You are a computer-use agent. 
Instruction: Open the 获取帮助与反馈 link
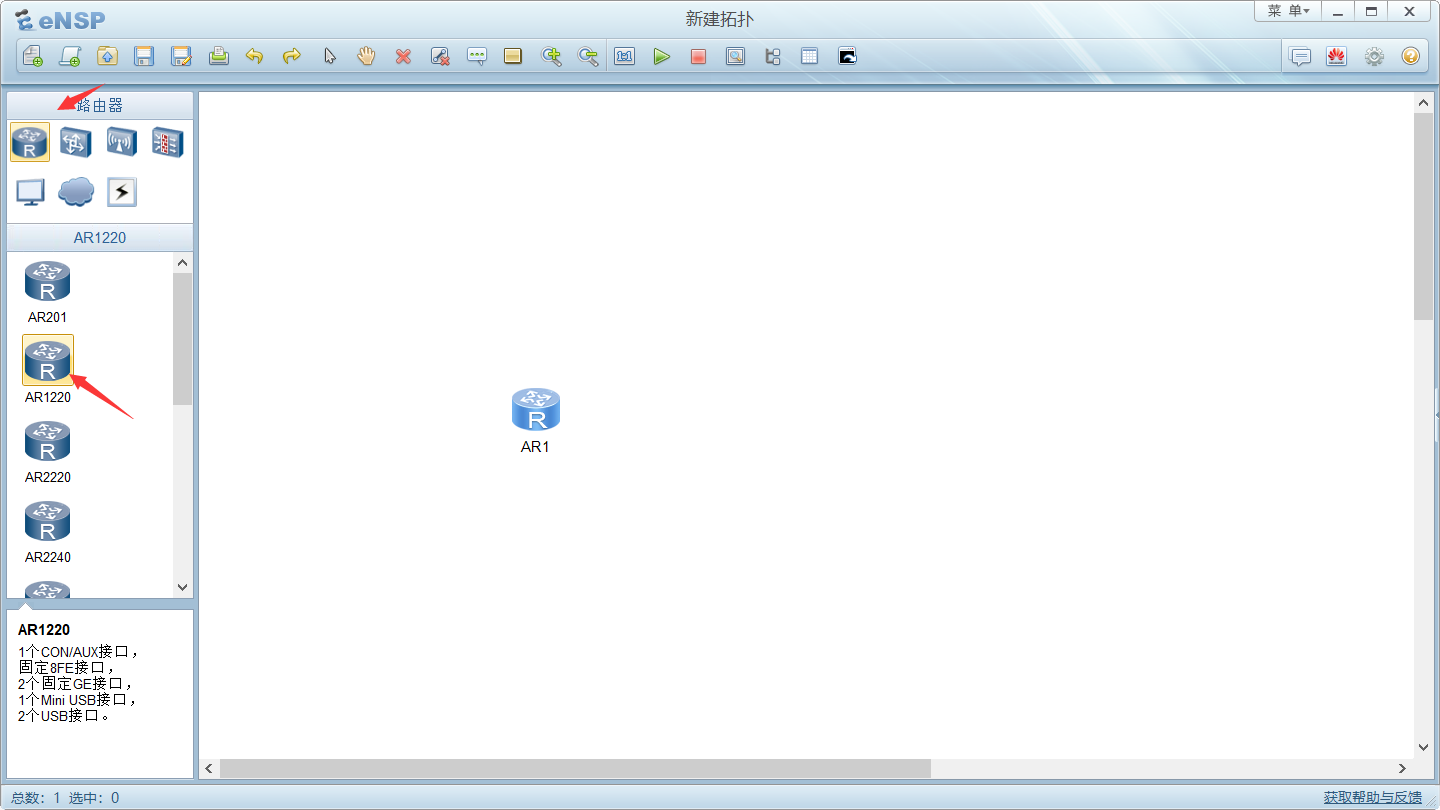(x=1373, y=797)
